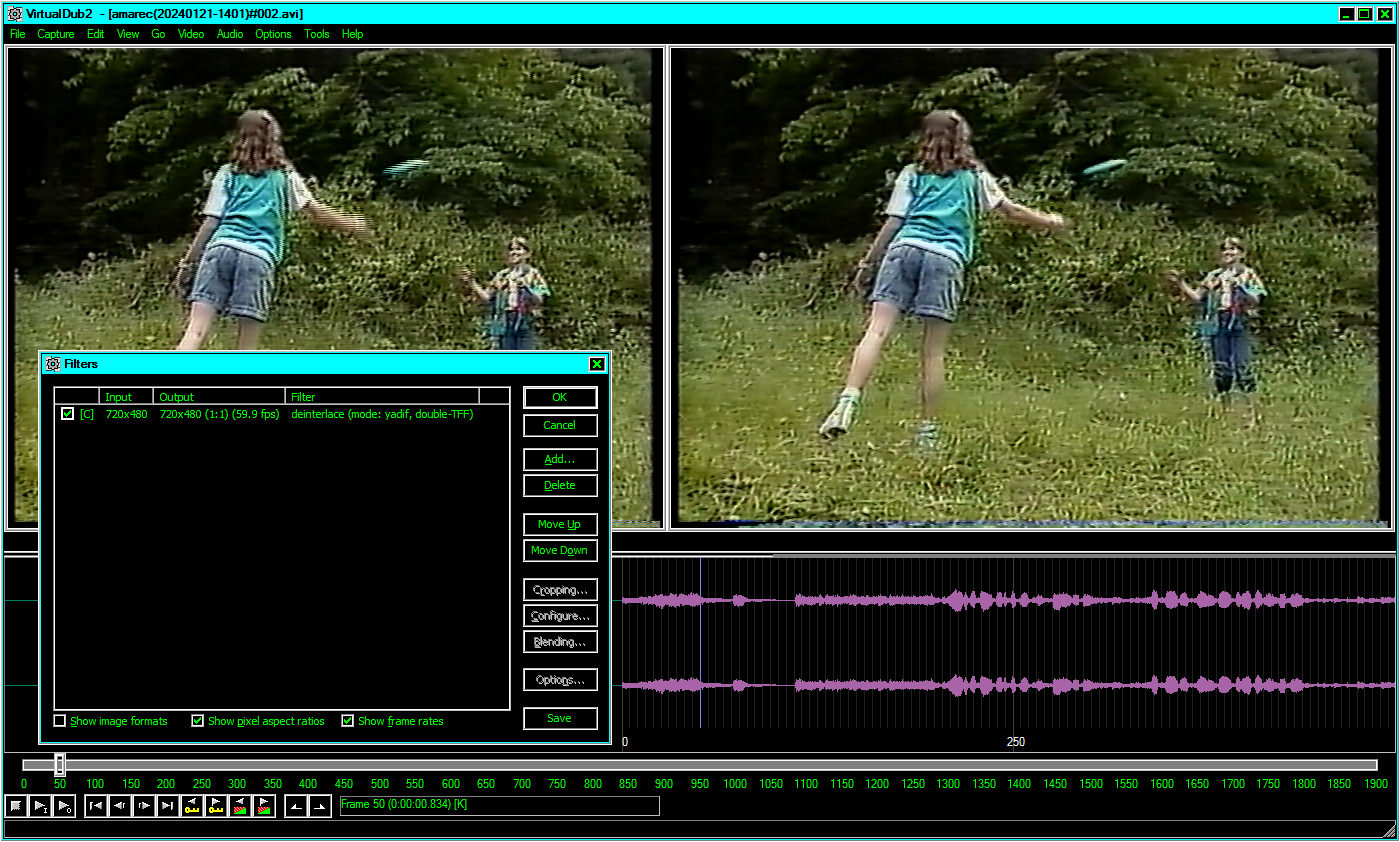Click the Output column header

[x=219, y=397]
